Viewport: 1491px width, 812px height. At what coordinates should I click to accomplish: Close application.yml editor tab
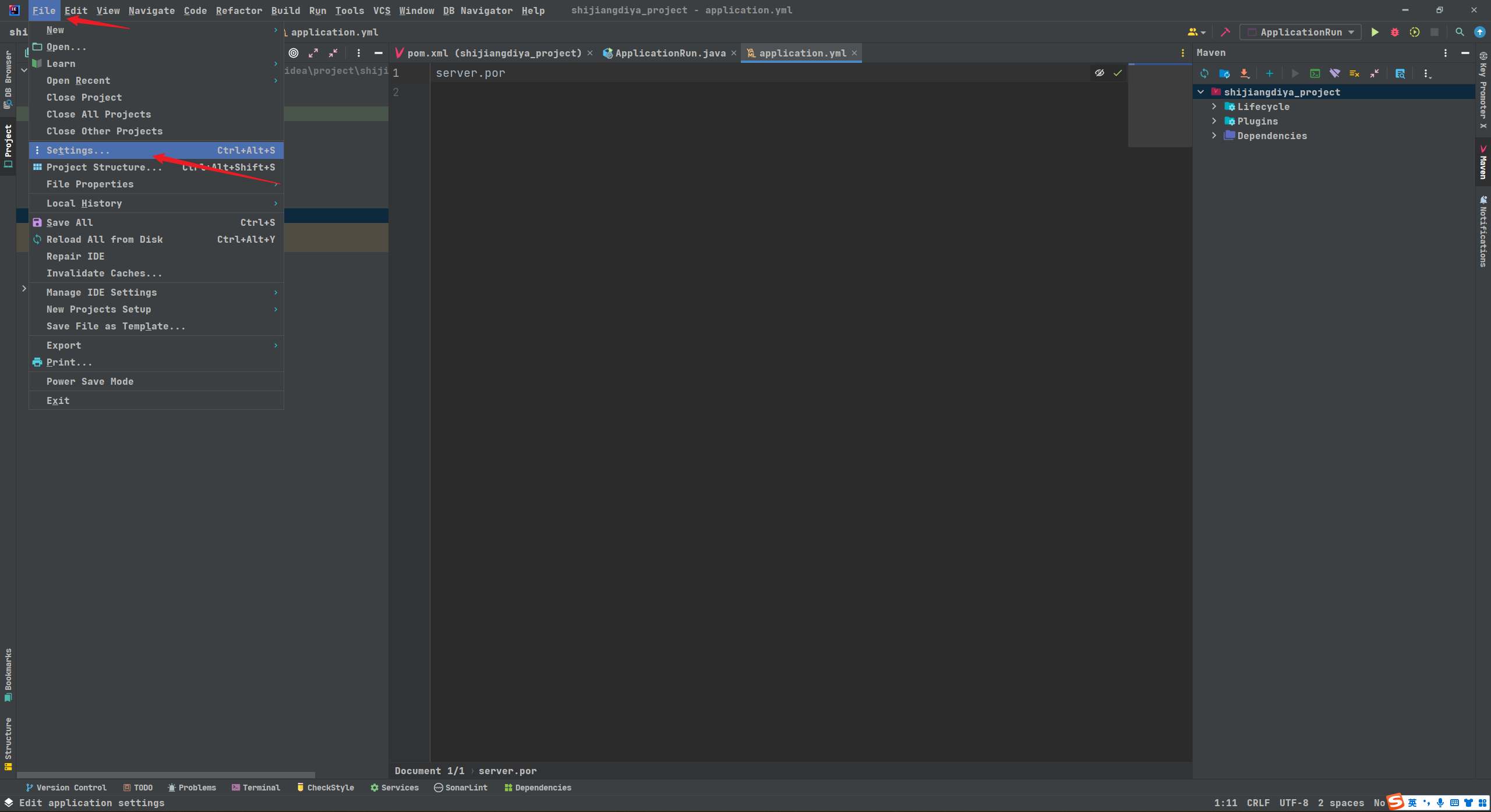click(x=854, y=53)
